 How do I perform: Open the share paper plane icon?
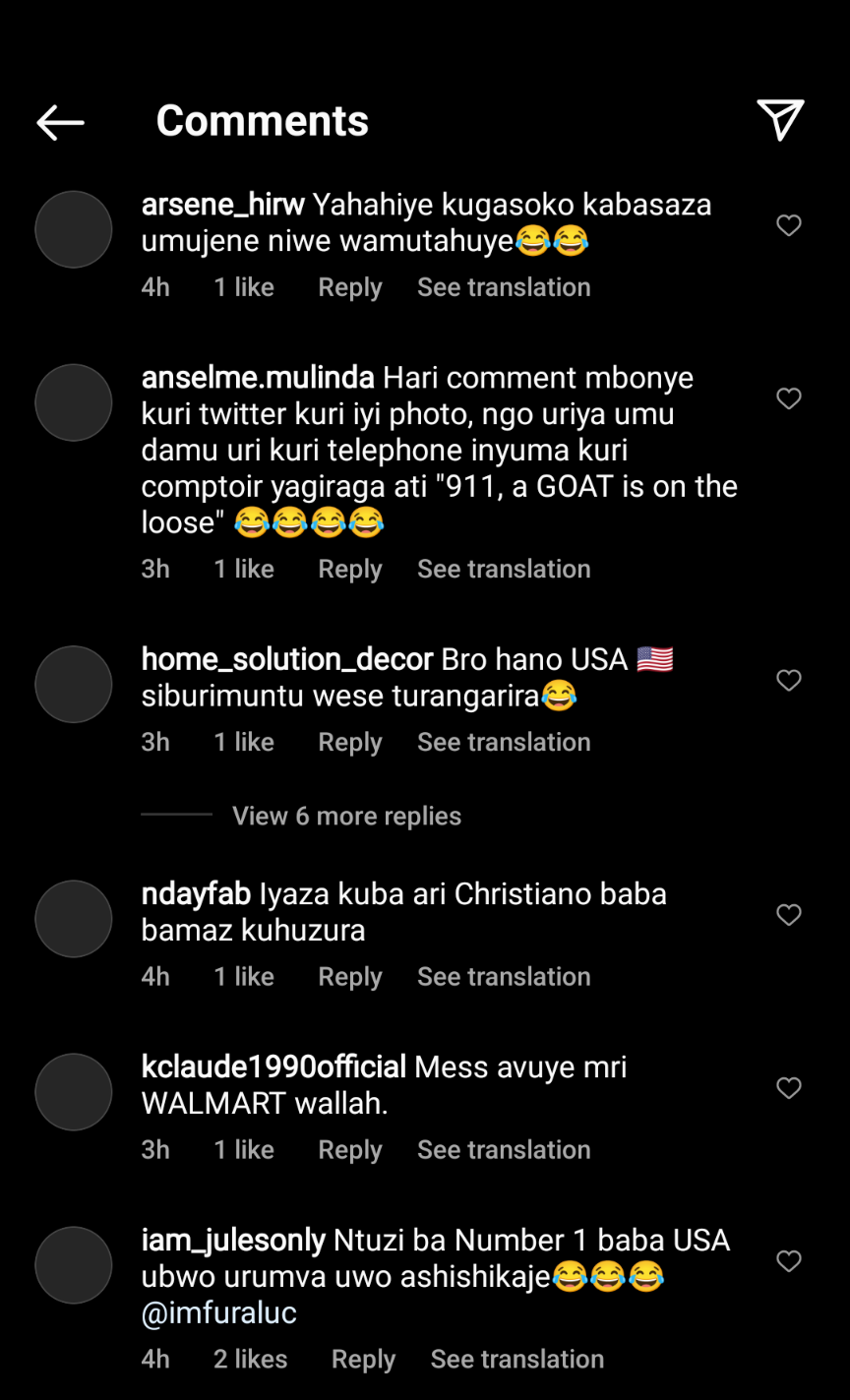tap(781, 120)
